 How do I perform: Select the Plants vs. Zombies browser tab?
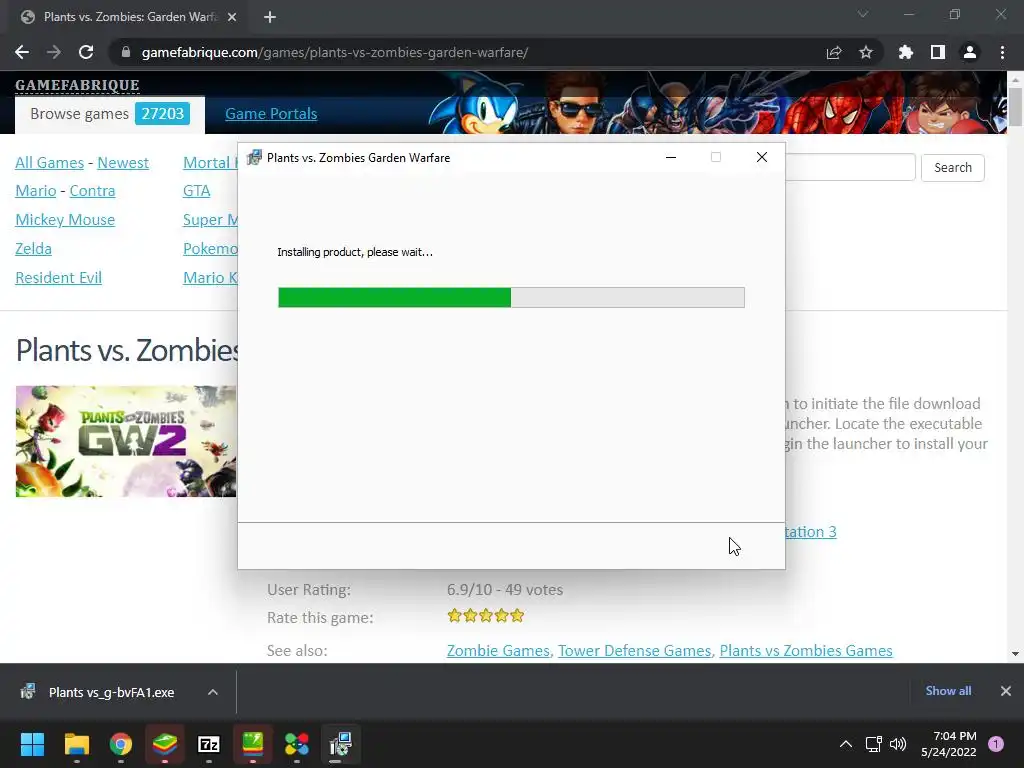pyautogui.click(x=129, y=17)
